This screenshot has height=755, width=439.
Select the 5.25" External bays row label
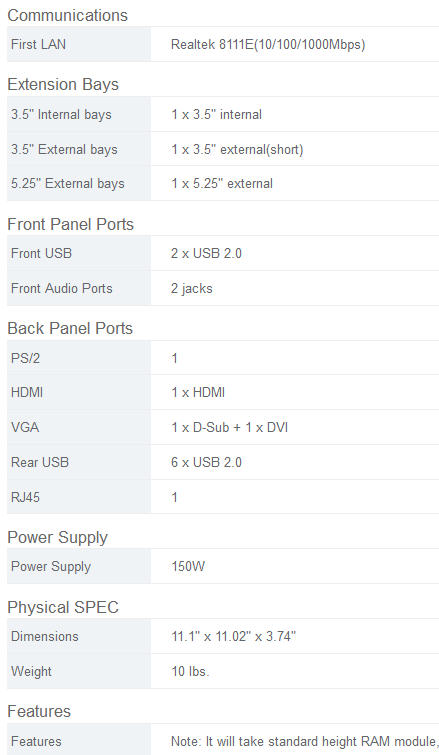point(68,183)
